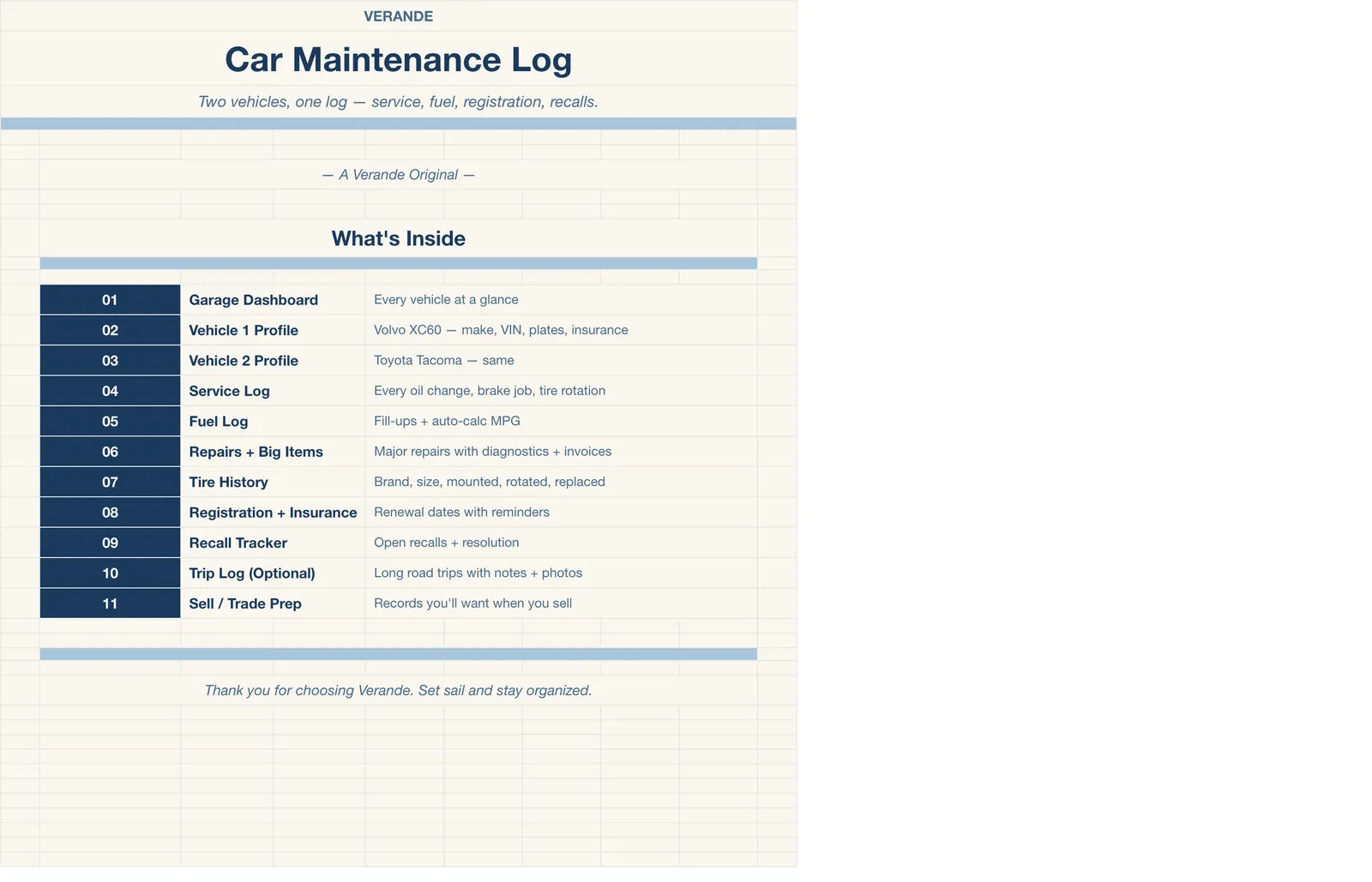The width and height of the screenshot is (1372, 882).
Task: Select number cell 06
Action: pyautogui.click(x=110, y=452)
